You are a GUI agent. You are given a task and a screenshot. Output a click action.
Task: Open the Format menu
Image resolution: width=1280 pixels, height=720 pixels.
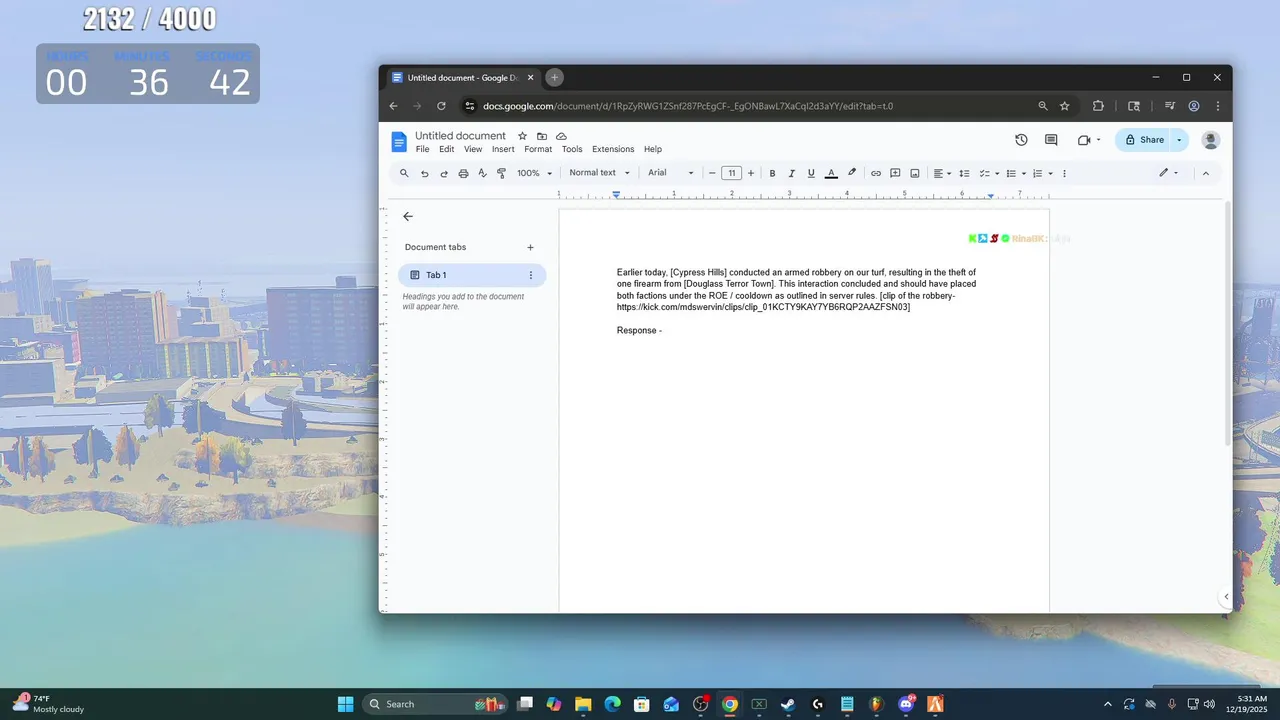coord(538,149)
